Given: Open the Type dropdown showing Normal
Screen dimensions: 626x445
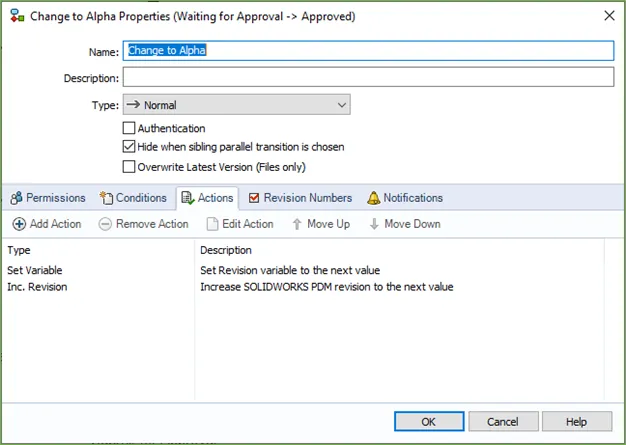Looking at the screenshot, I should click(x=237, y=105).
